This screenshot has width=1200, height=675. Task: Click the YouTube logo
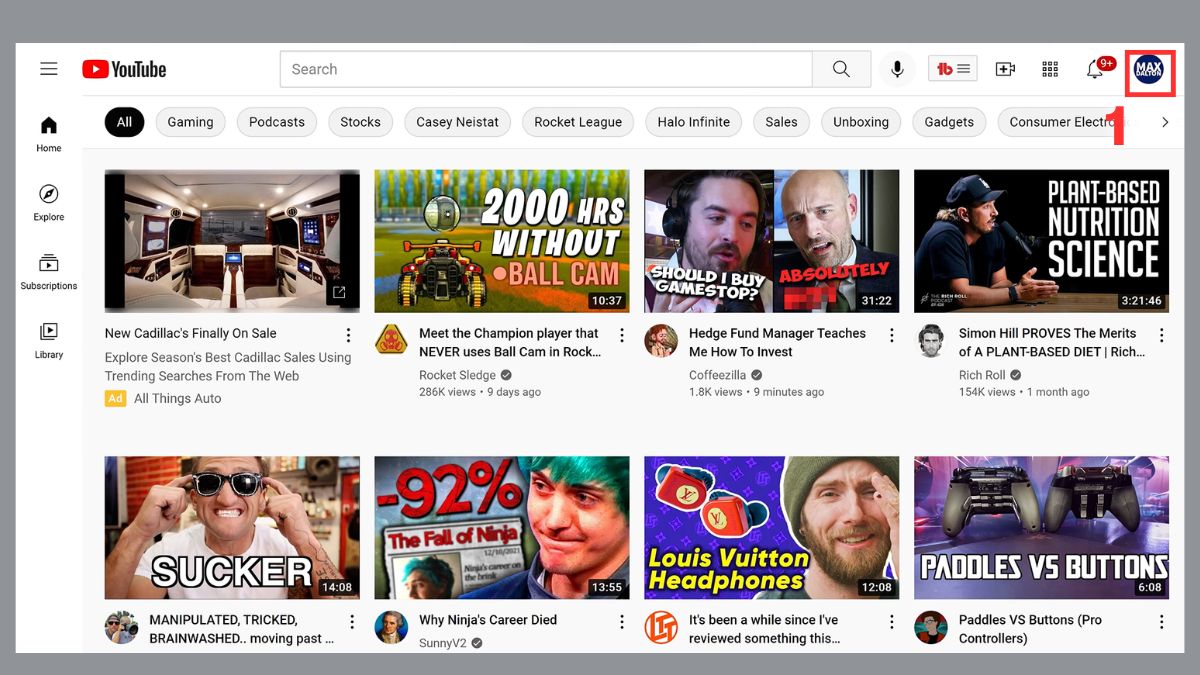124,69
